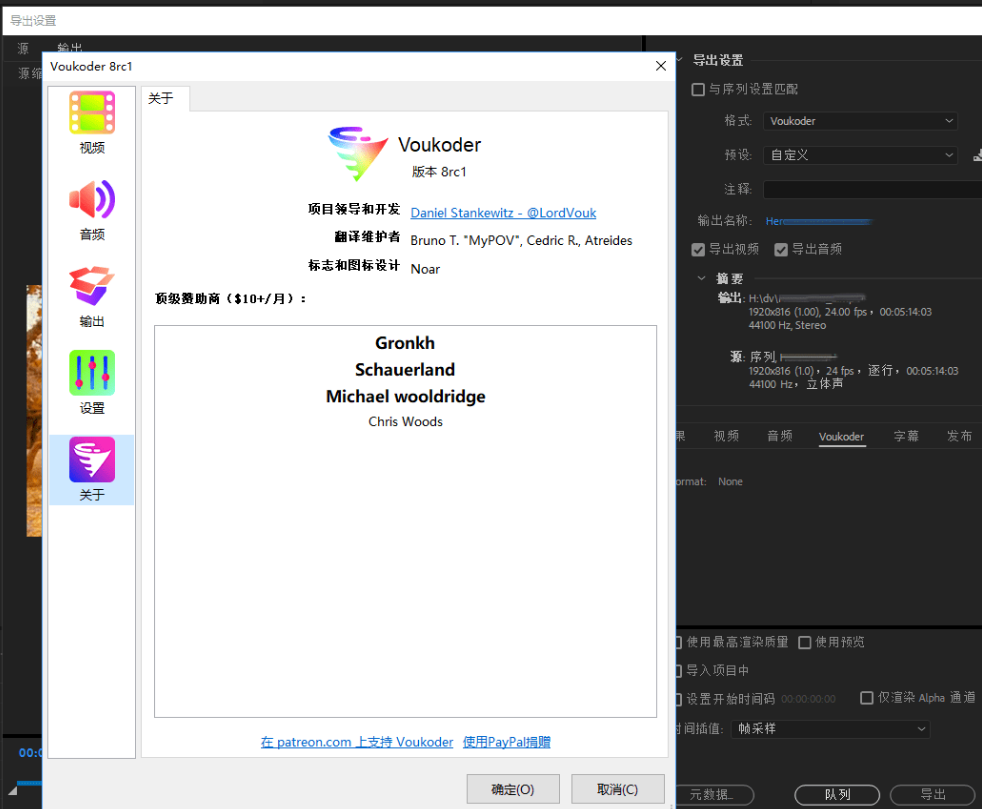Switch to the 视频 tab in export panel

coord(726,436)
